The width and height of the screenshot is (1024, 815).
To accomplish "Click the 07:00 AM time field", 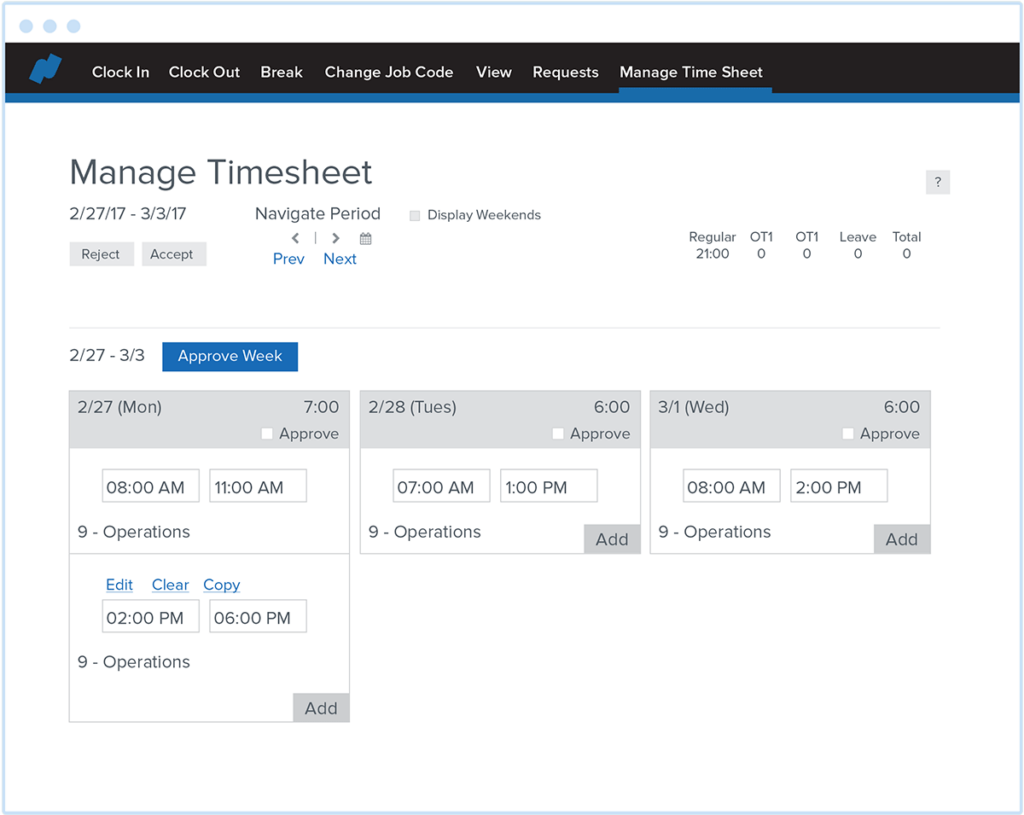I will point(441,486).
